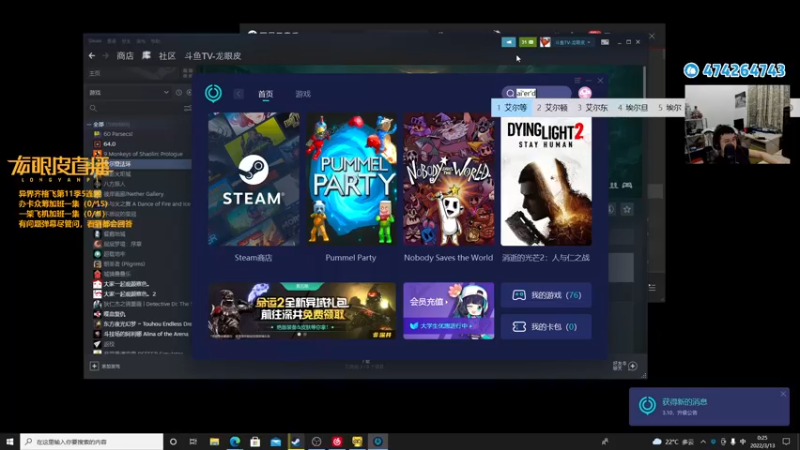This screenshot has width=800, height=450.
Task: Select 朝圣者 (Pilgrims) in library
Action: coord(124,264)
